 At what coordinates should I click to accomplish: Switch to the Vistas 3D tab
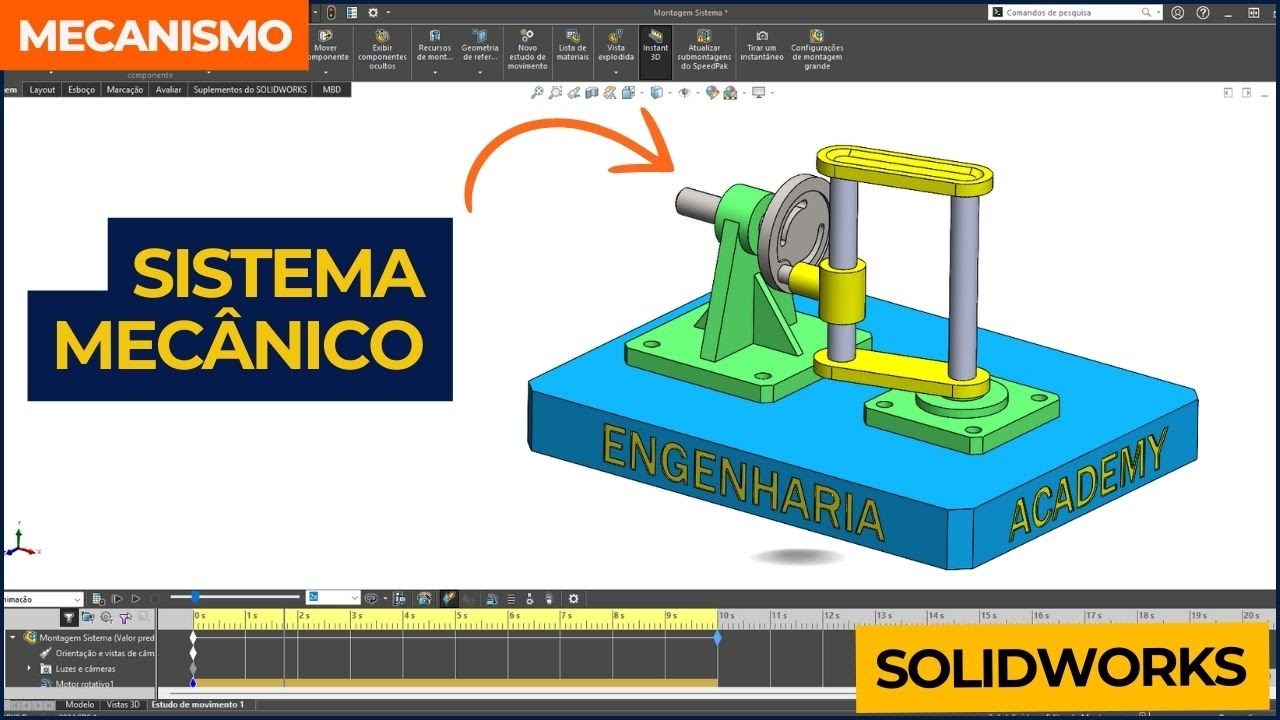[123, 705]
